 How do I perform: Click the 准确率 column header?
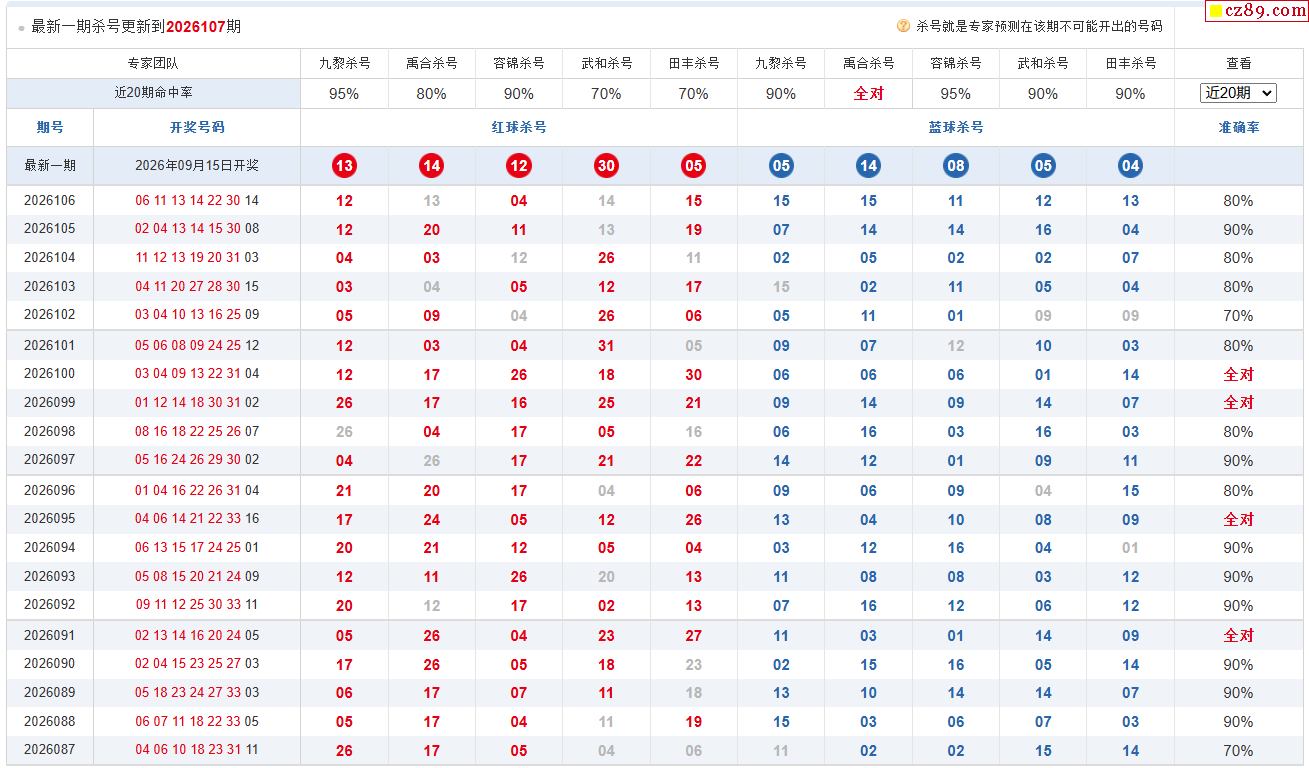coord(1238,127)
